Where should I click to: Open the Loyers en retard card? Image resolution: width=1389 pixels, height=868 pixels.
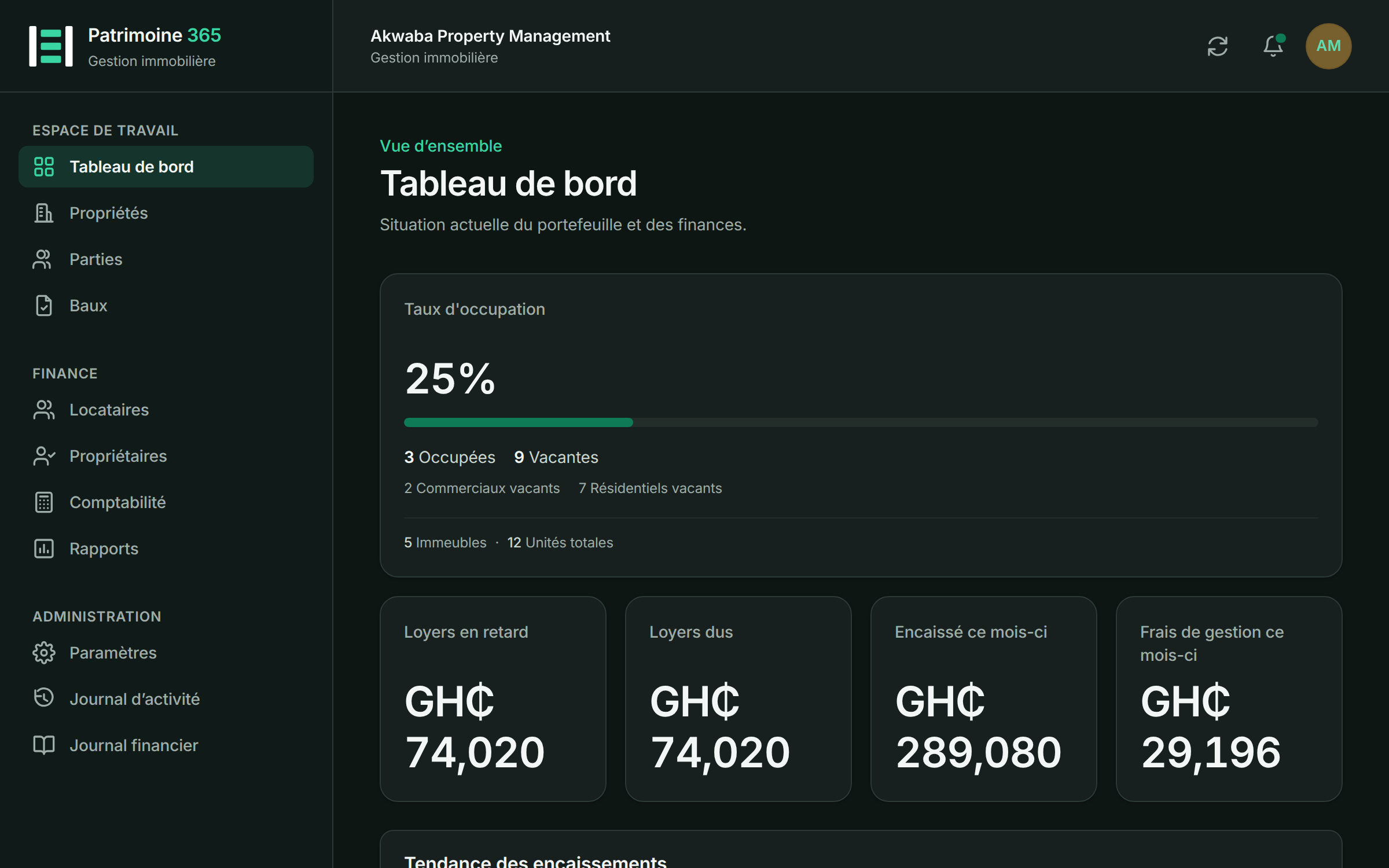pyautogui.click(x=493, y=699)
